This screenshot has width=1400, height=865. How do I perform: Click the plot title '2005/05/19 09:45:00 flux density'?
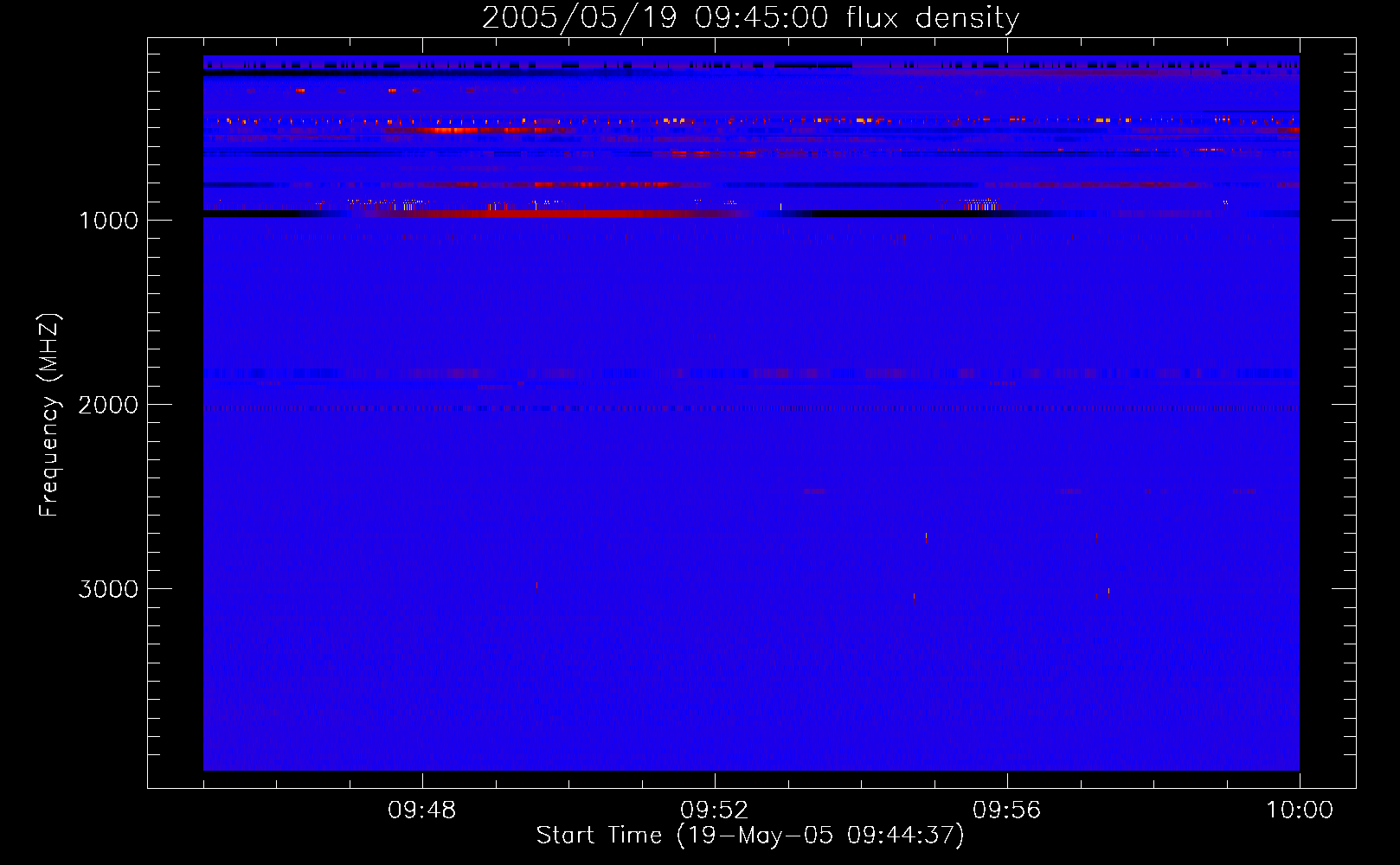pos(750,18)
